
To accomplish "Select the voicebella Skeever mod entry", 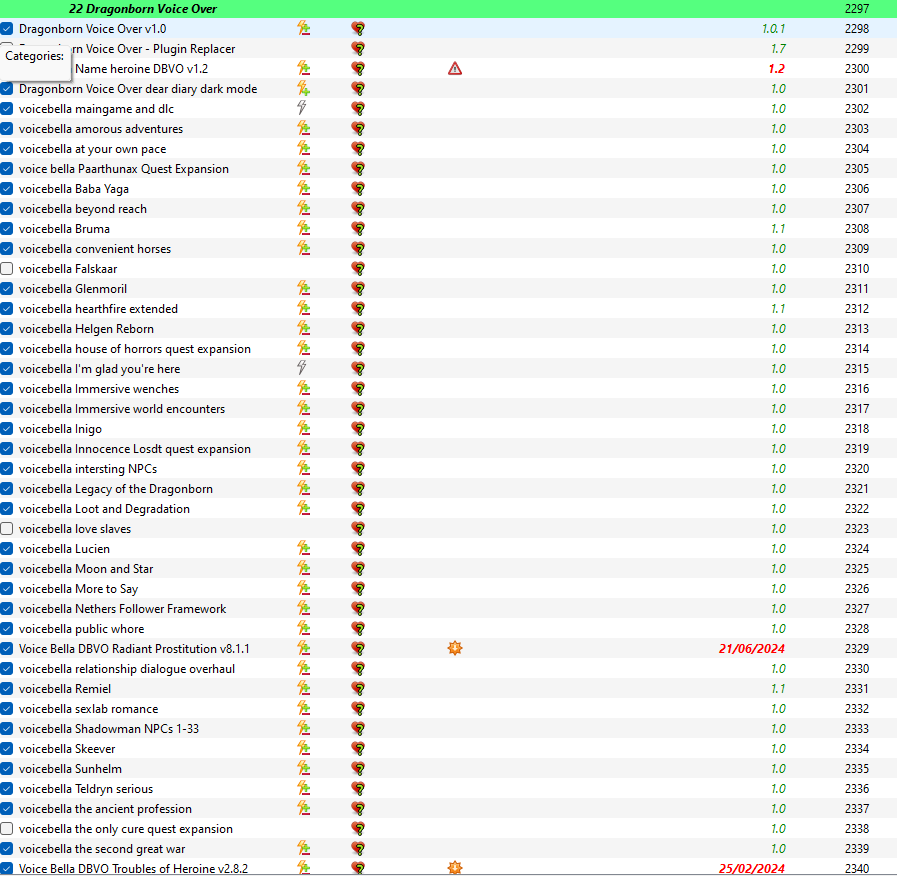I will pyautogui.click(x=67, y=749).
